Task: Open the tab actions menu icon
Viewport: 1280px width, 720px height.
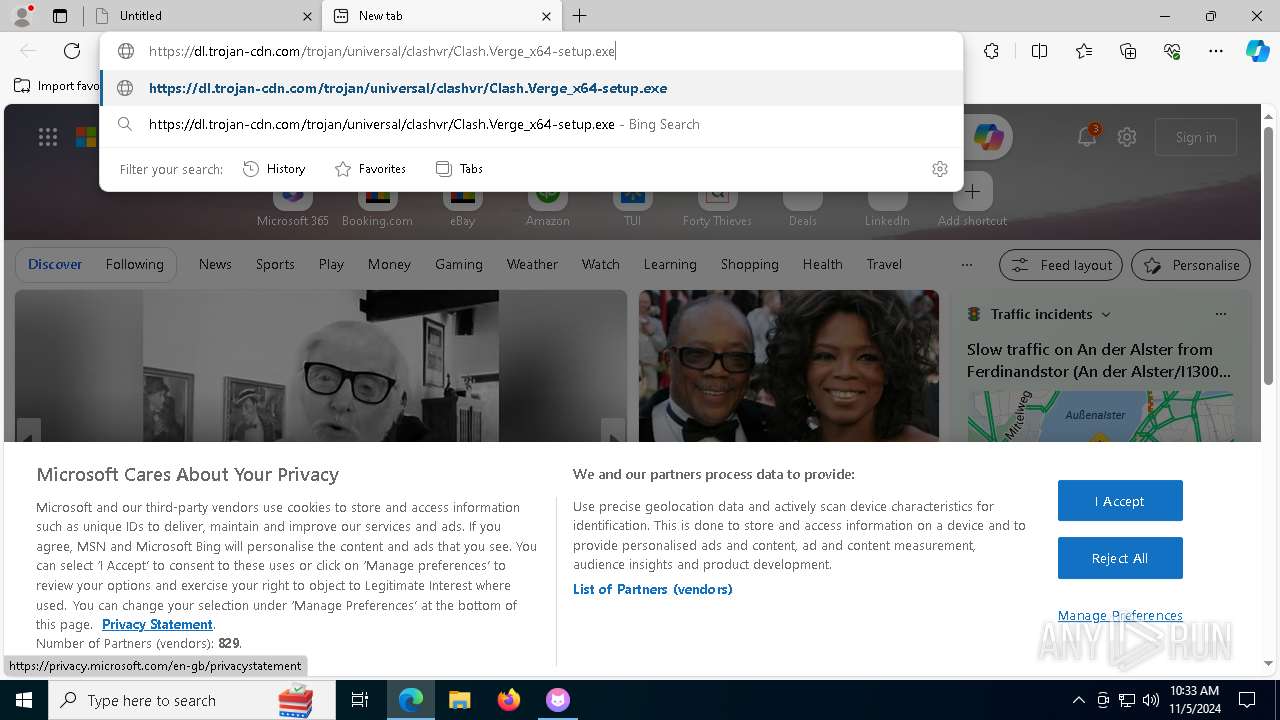Action: coord(60,16)
